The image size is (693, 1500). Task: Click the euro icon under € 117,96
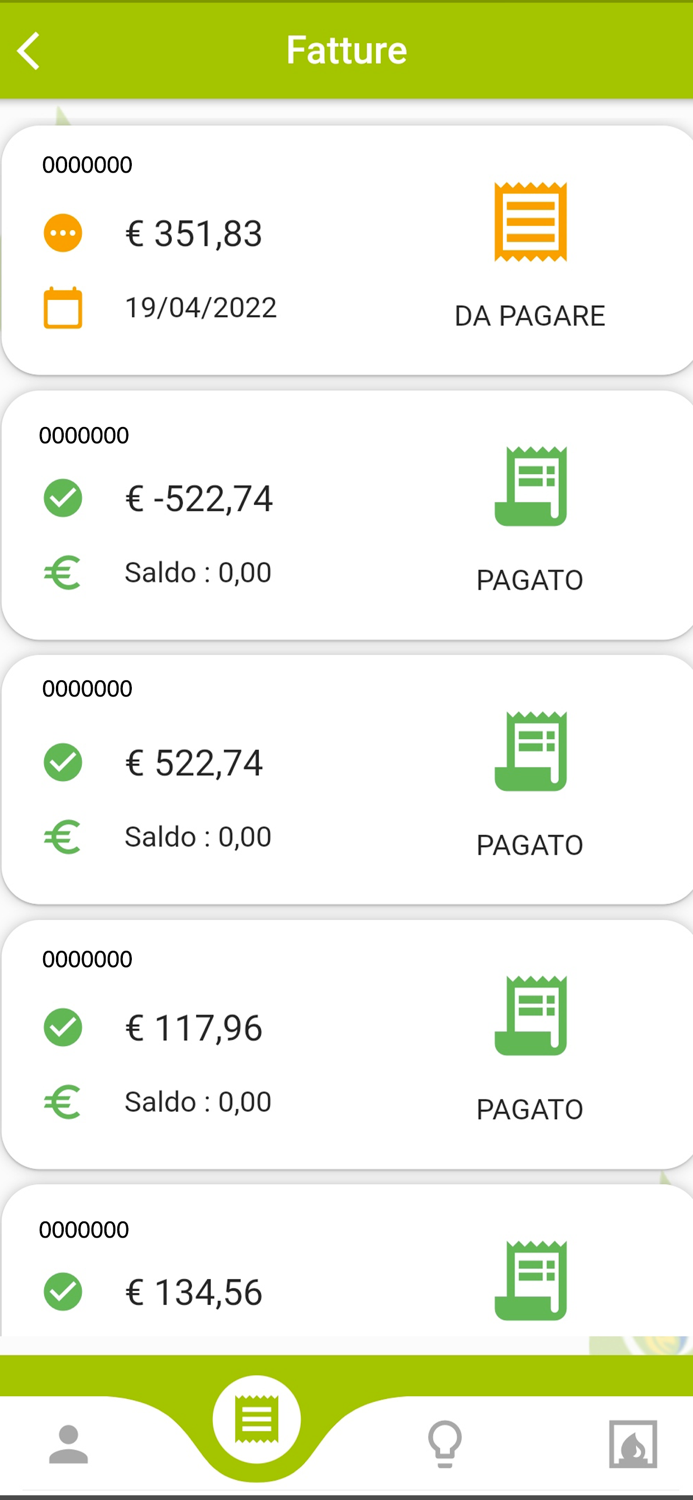(x=63, y=1102)
